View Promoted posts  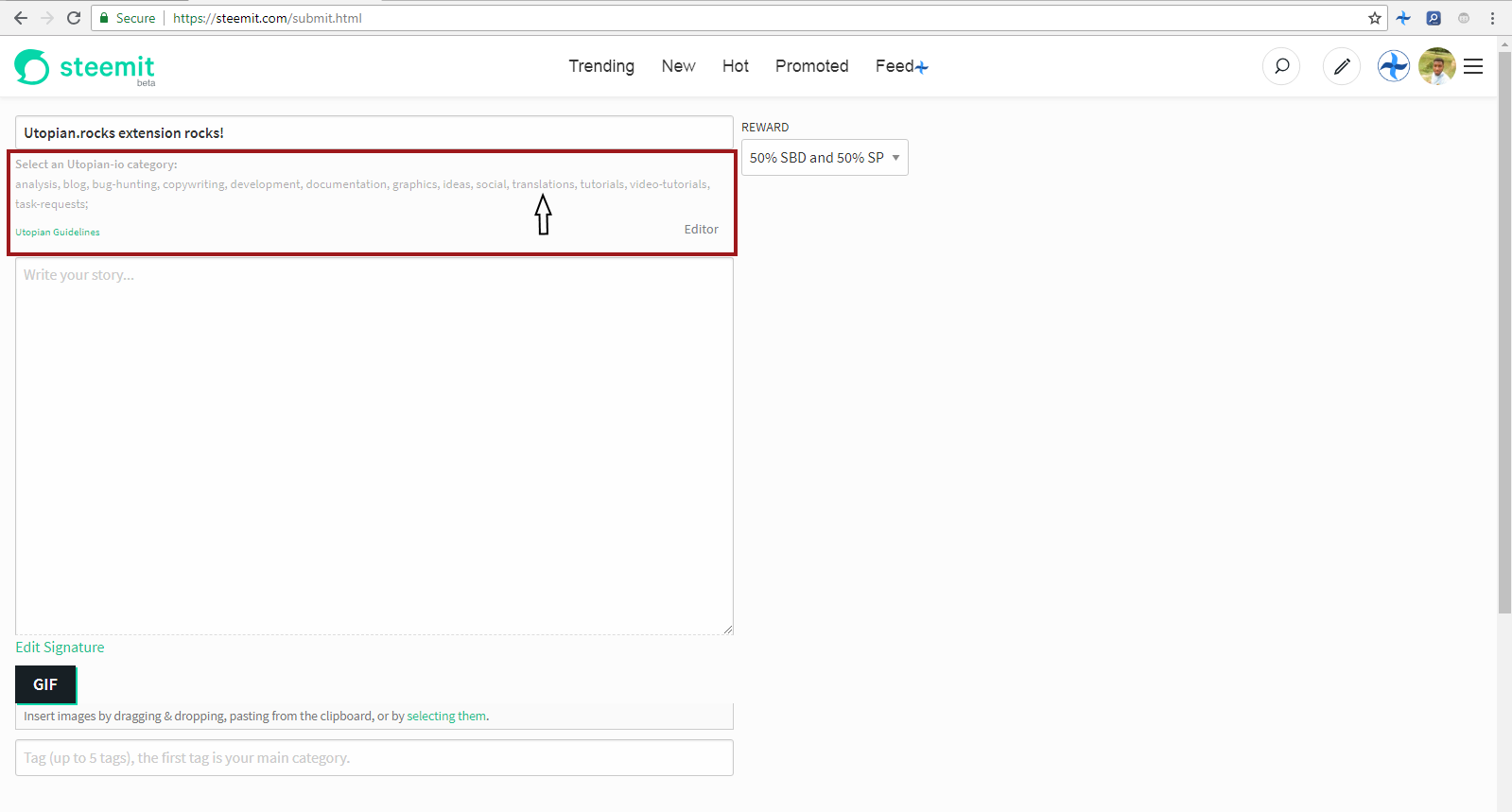tap(812, 66)
